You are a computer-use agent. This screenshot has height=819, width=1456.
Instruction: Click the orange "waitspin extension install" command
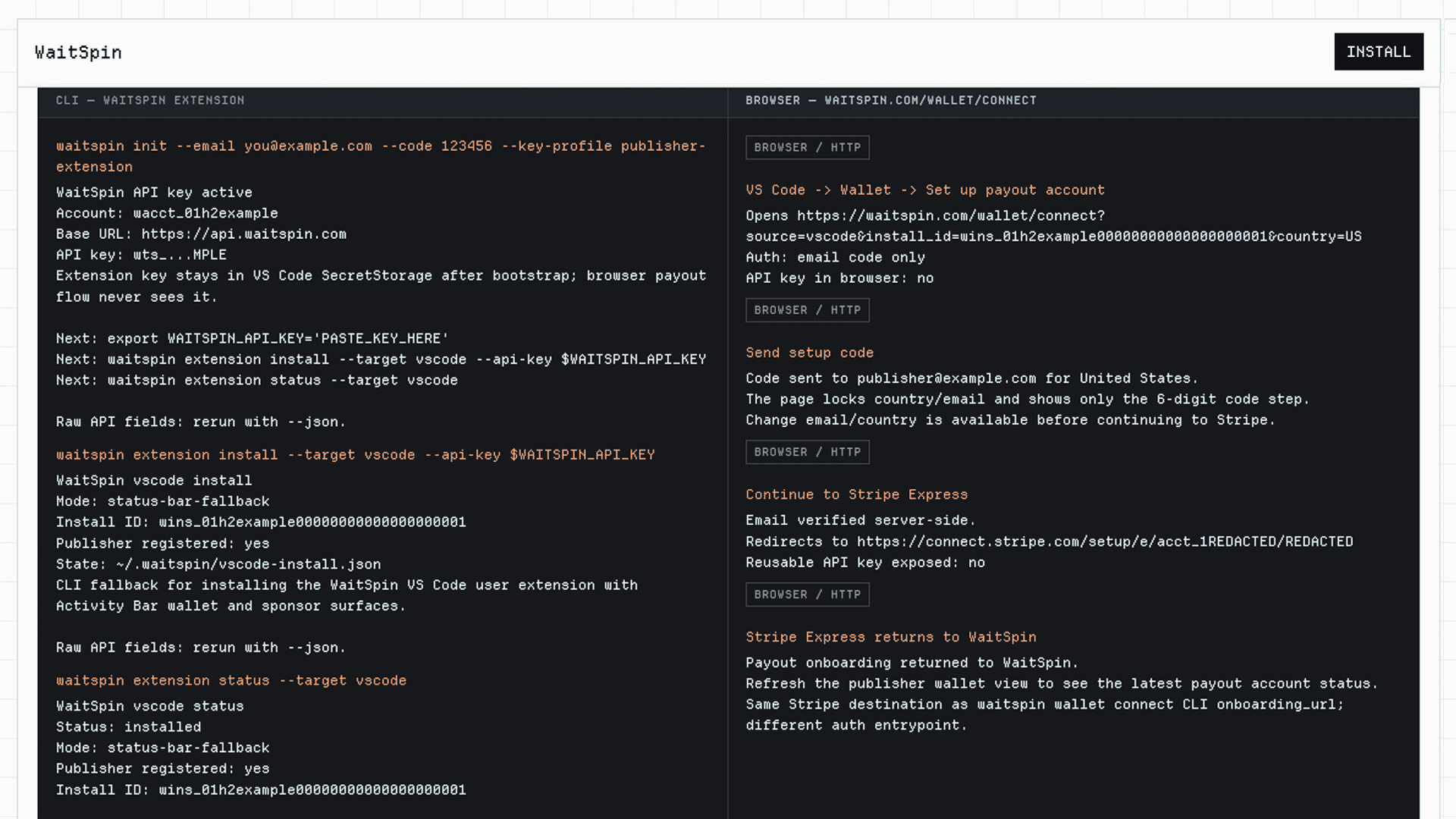click(356, 455)
